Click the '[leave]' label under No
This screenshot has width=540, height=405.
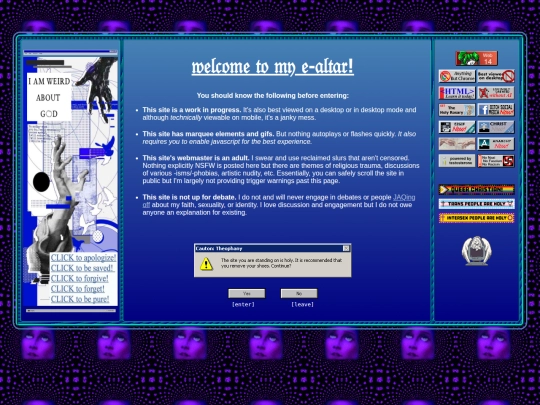pyautogui.click(x=302, y=304)
